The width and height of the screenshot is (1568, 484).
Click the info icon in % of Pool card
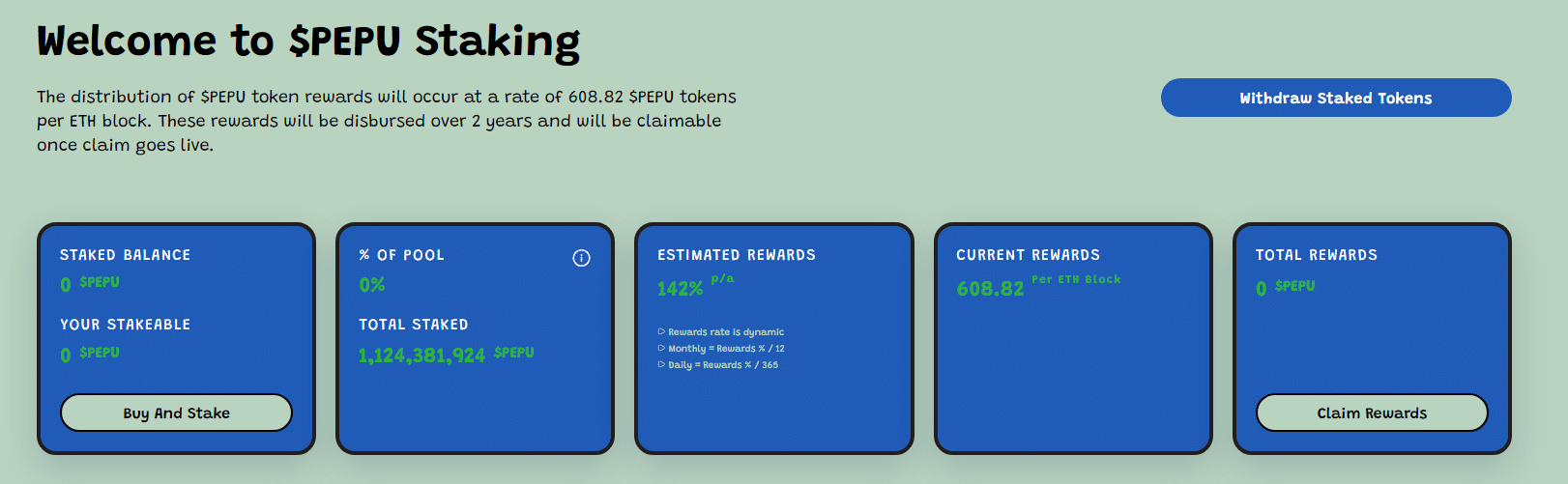581,258
